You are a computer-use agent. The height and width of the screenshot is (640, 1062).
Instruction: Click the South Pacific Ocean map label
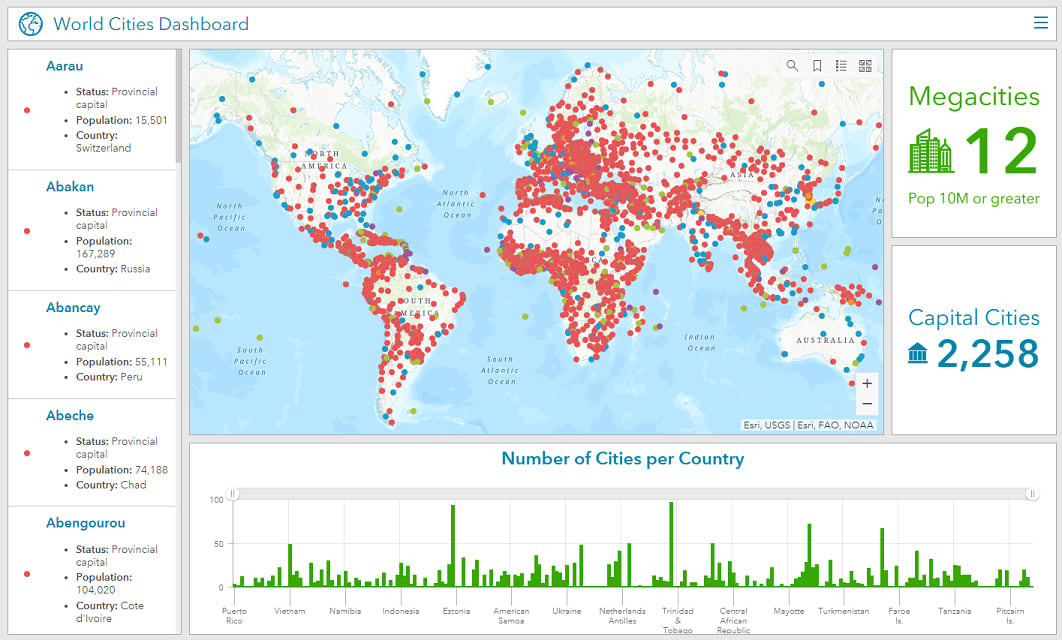click(x=251, y=361)
